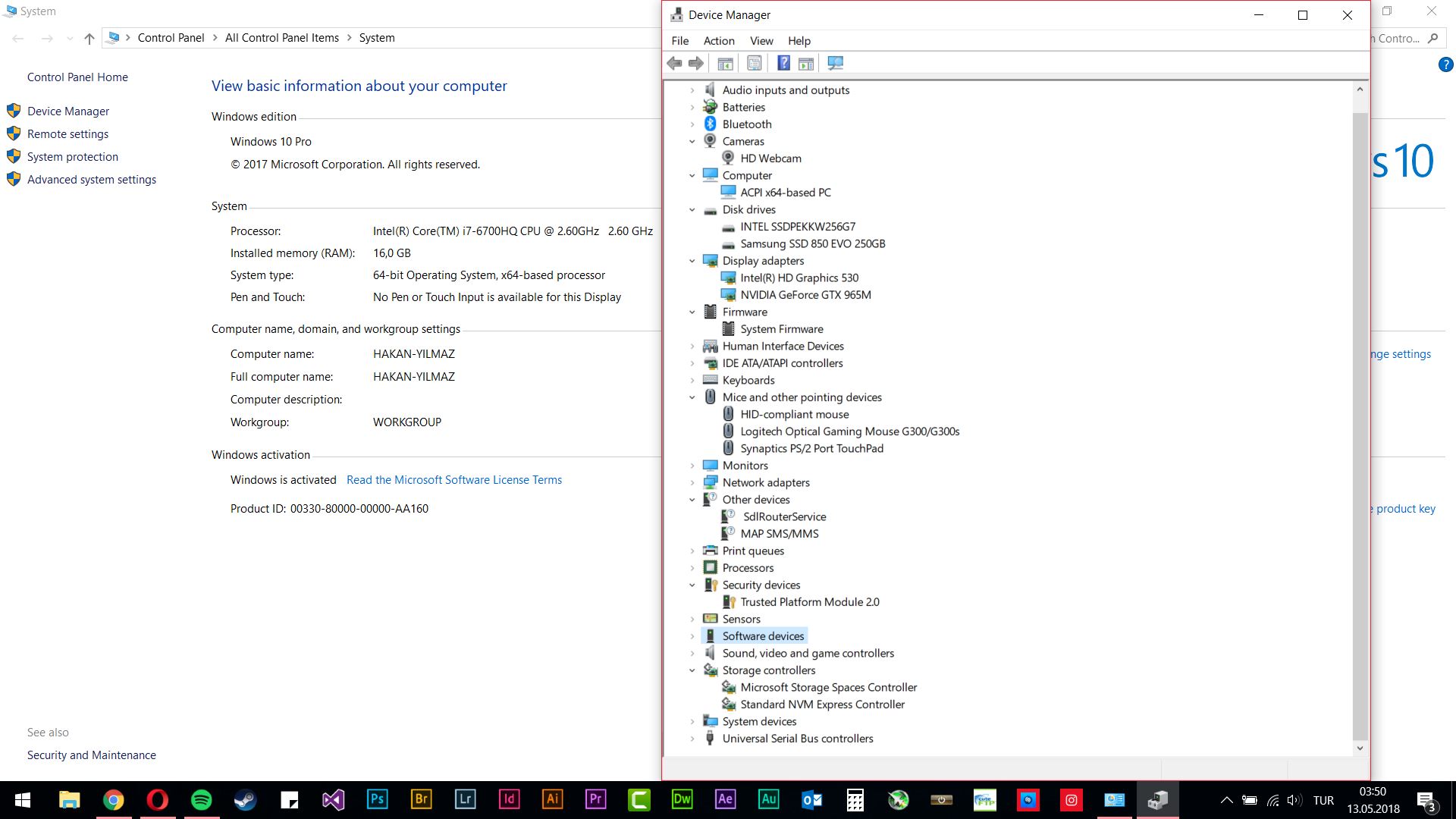1456x819 pixels.
Task: Click the Processors category icon
Action: 710,568
